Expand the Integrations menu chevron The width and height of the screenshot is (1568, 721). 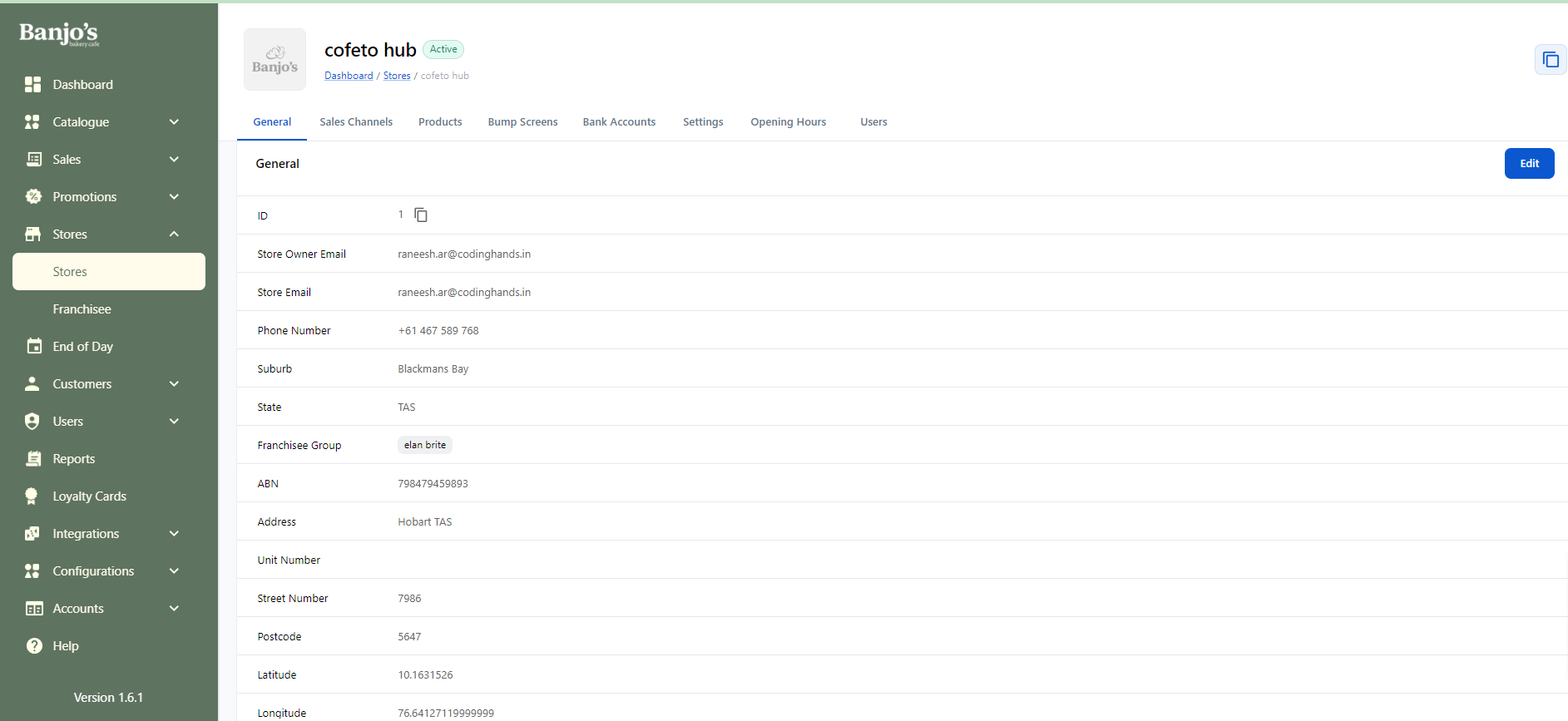[x=174, y=534]
